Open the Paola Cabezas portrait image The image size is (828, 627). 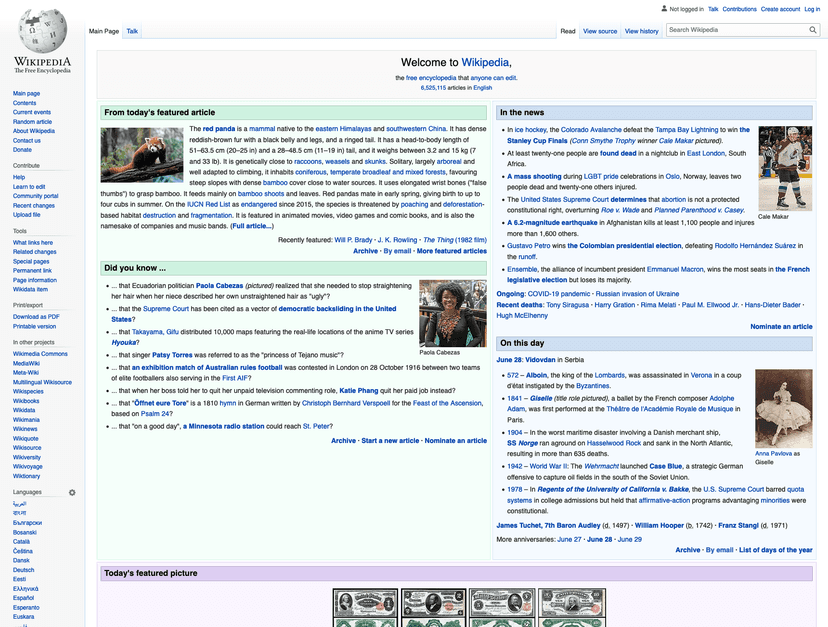point(453,313)
